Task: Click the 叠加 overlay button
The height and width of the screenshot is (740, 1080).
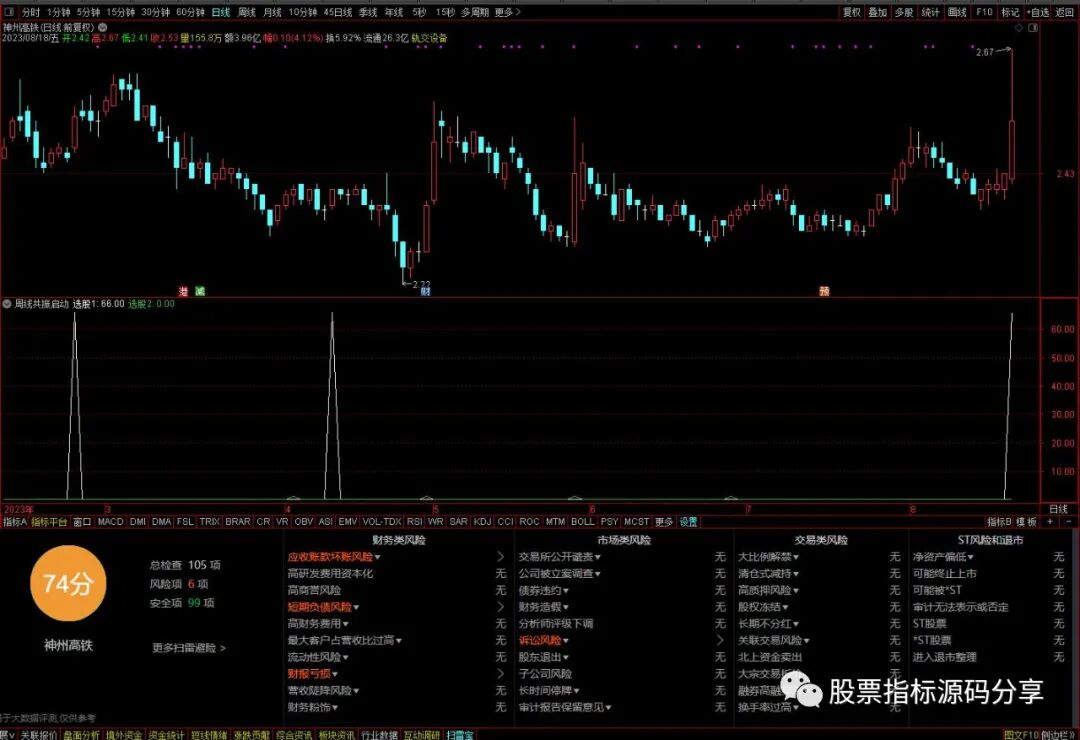Action: (878, 12)
